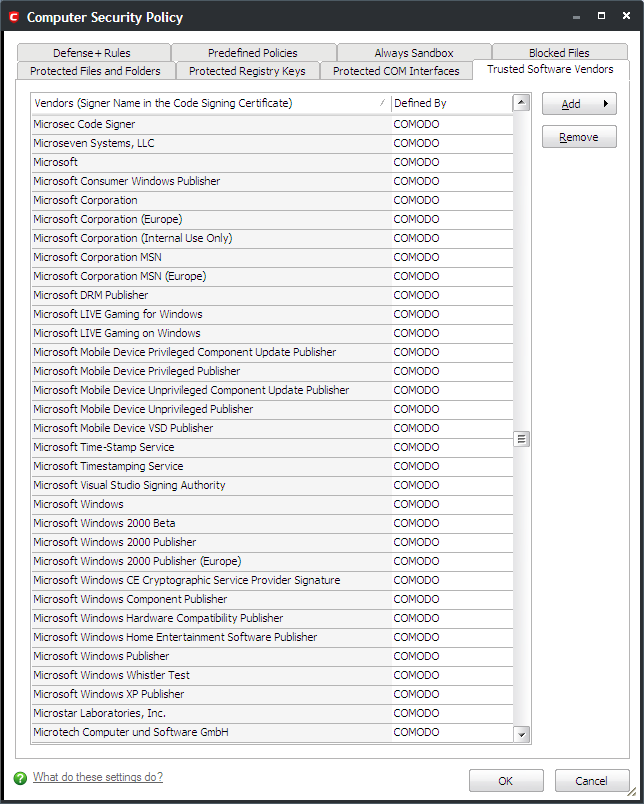This screenshot has width=644, height=804.
Task: Select Microsoft Windows Hardware Compatibility Publisher
Action: (272, 617)
